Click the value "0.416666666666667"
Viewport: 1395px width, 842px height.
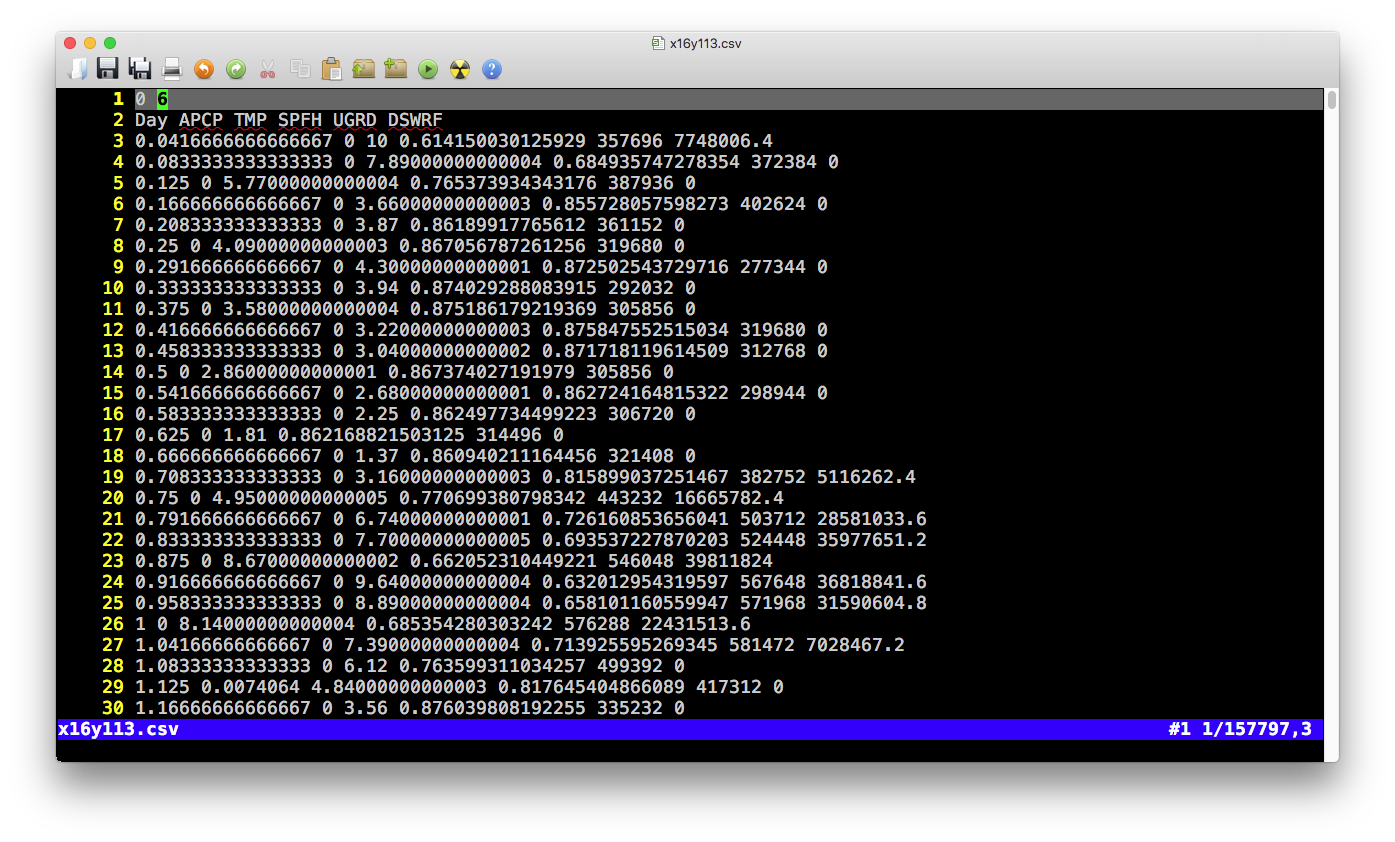(x=228, y=330)
